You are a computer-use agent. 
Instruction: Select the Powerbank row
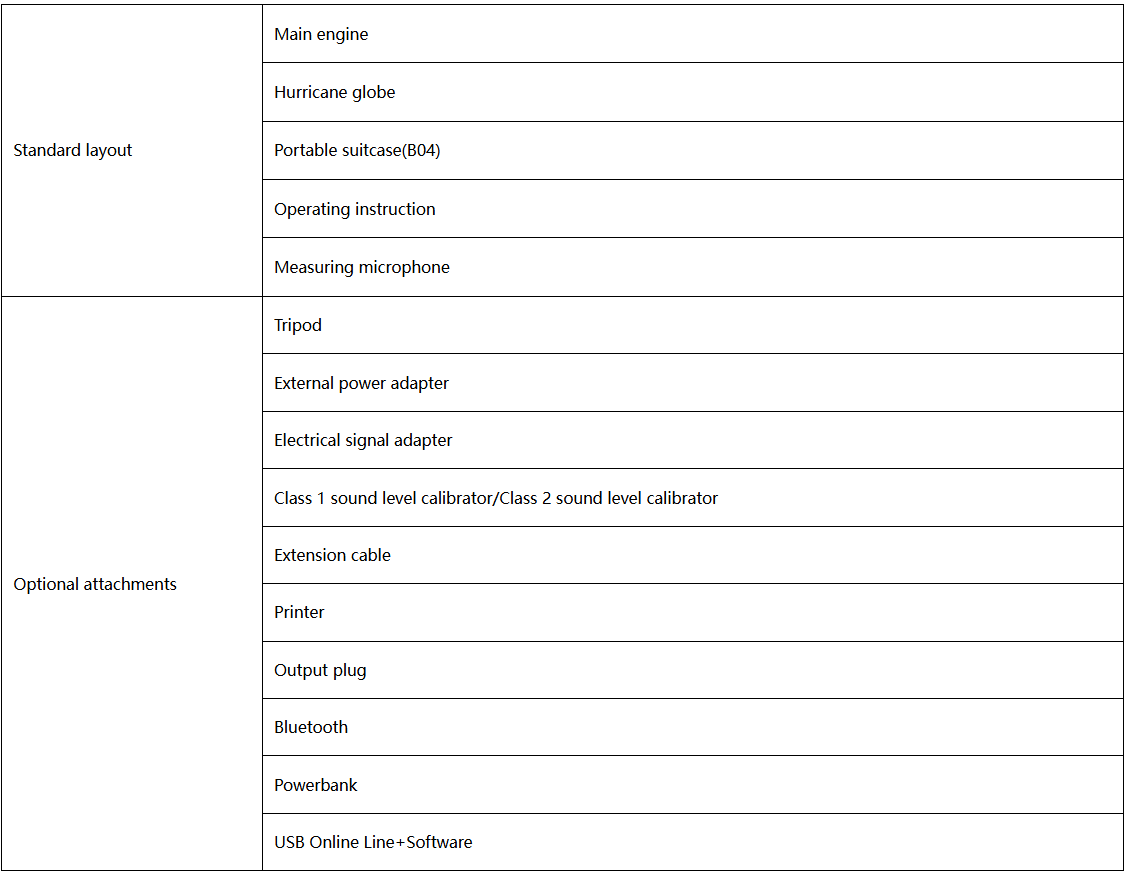(x=693, y=785)
